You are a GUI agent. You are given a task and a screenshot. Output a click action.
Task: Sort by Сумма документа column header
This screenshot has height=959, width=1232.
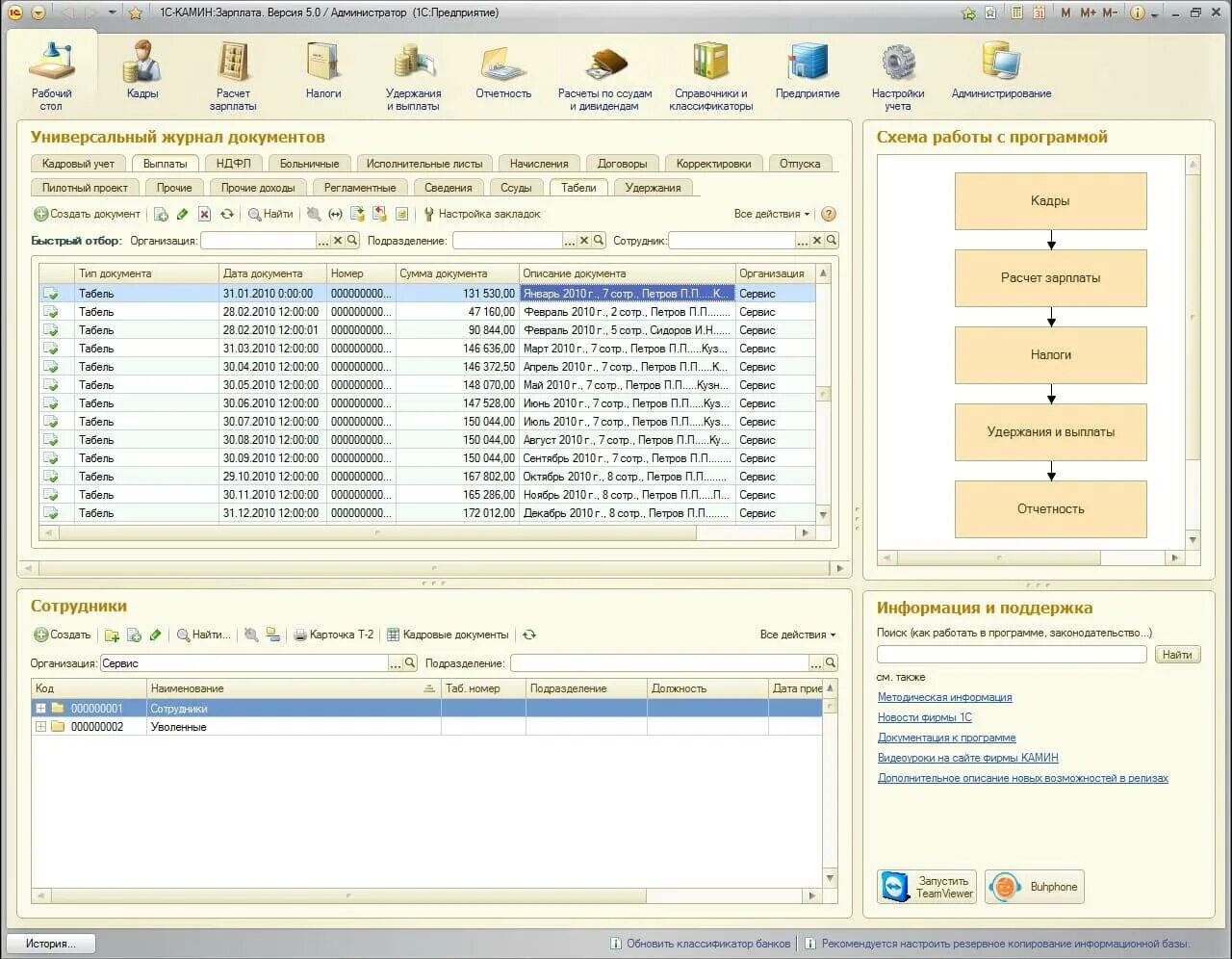(x=457, y=273)
